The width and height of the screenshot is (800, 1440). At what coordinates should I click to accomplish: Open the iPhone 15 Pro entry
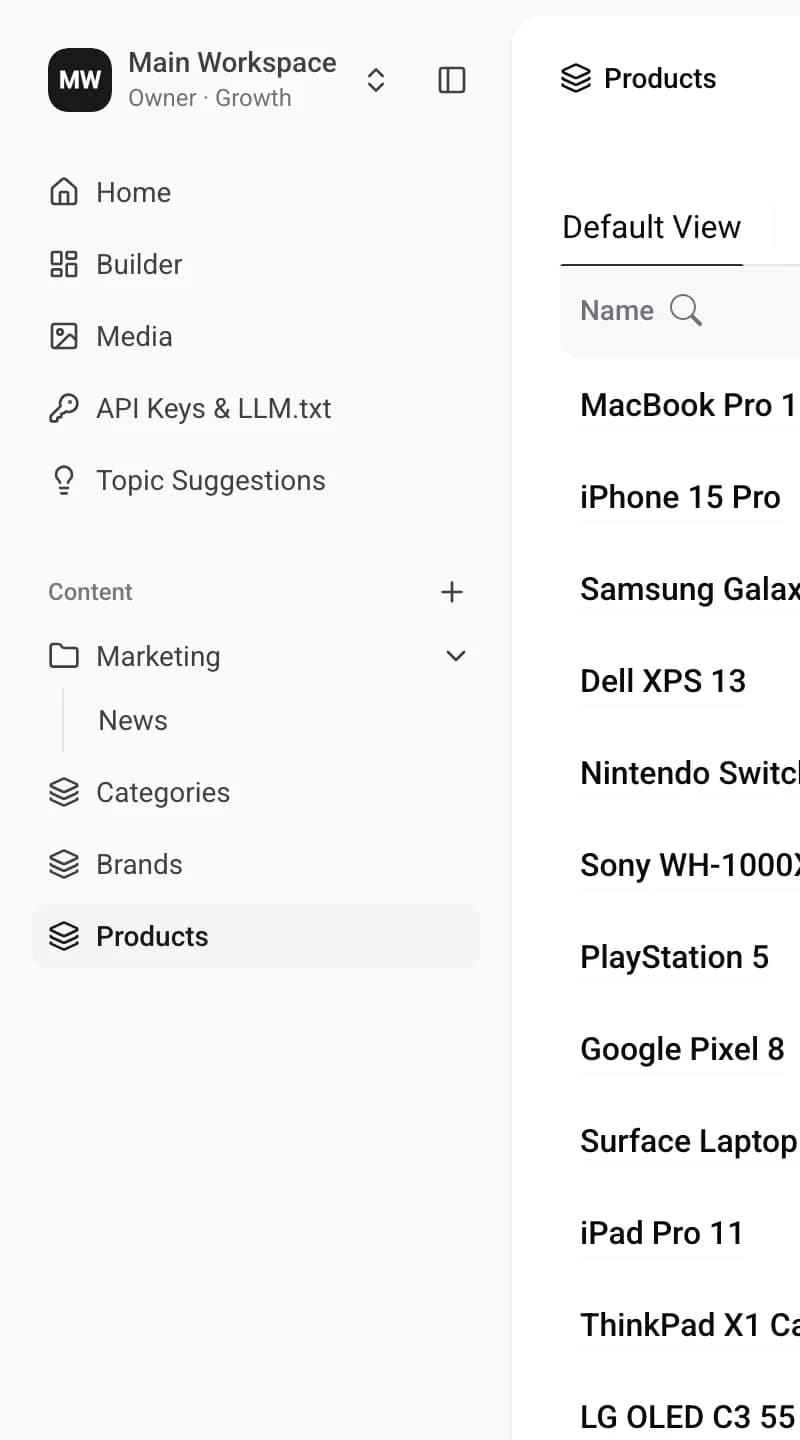point(680,497)
